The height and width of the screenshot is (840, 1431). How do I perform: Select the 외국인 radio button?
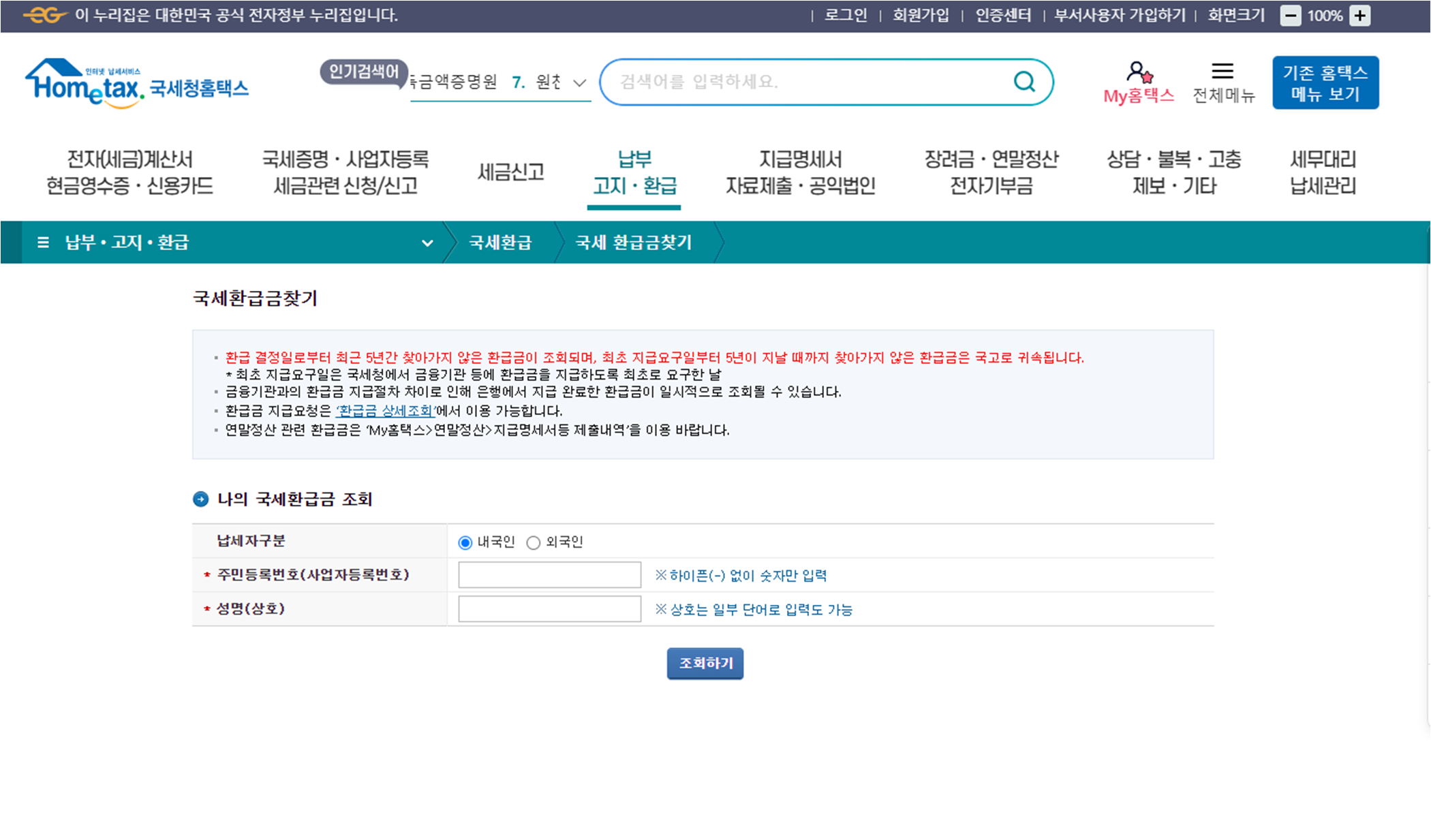point(534,542)
